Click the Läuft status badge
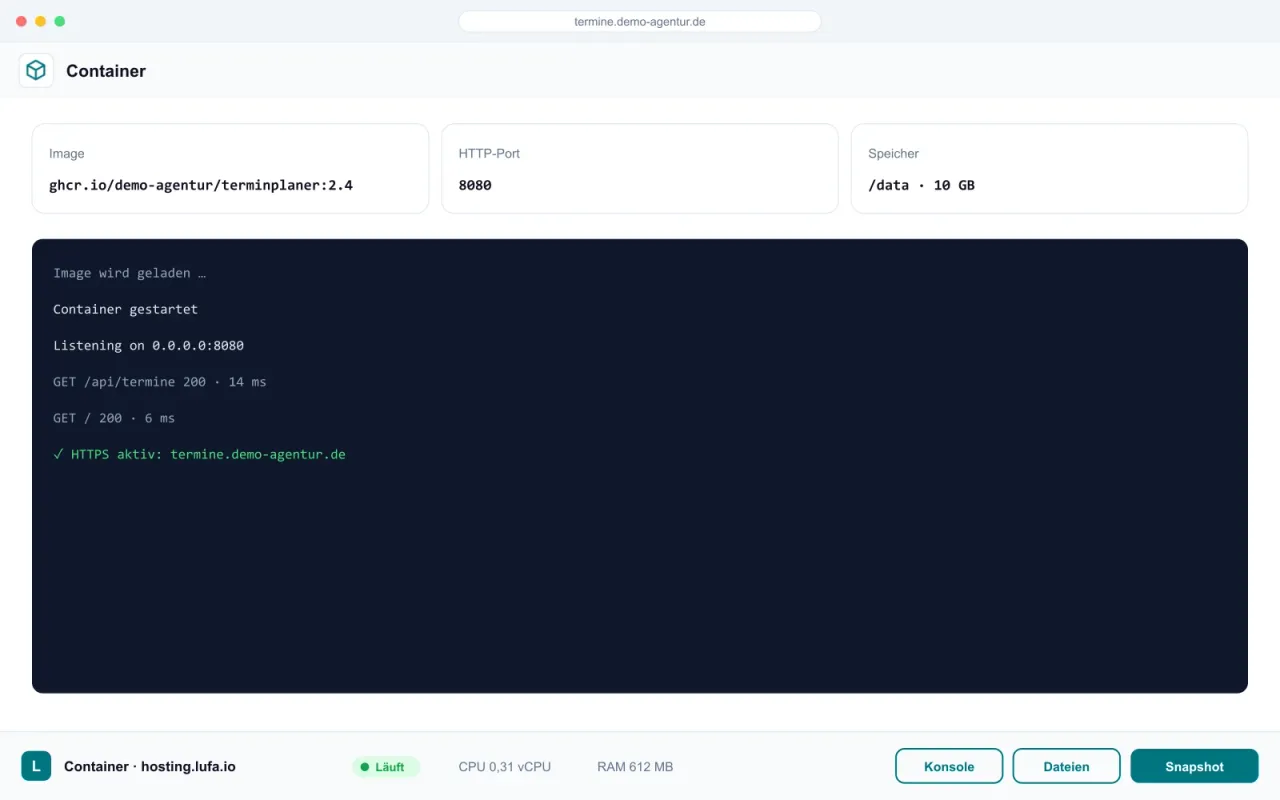 coord(385,767)
